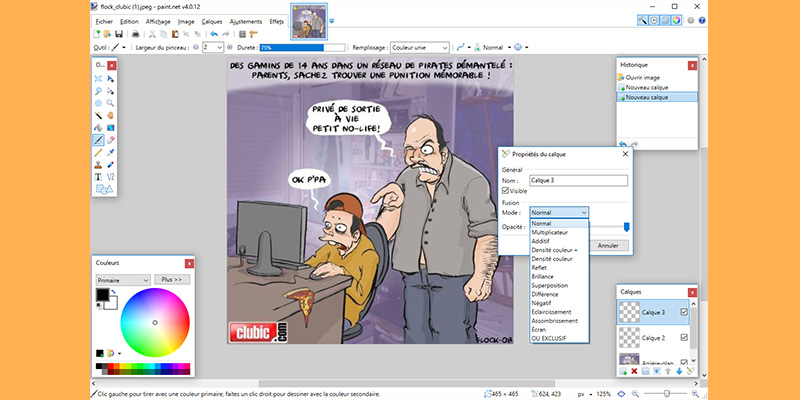Select the Move Selected Pixels tool
Screen dimensions: 800x400
coord(110,79)
